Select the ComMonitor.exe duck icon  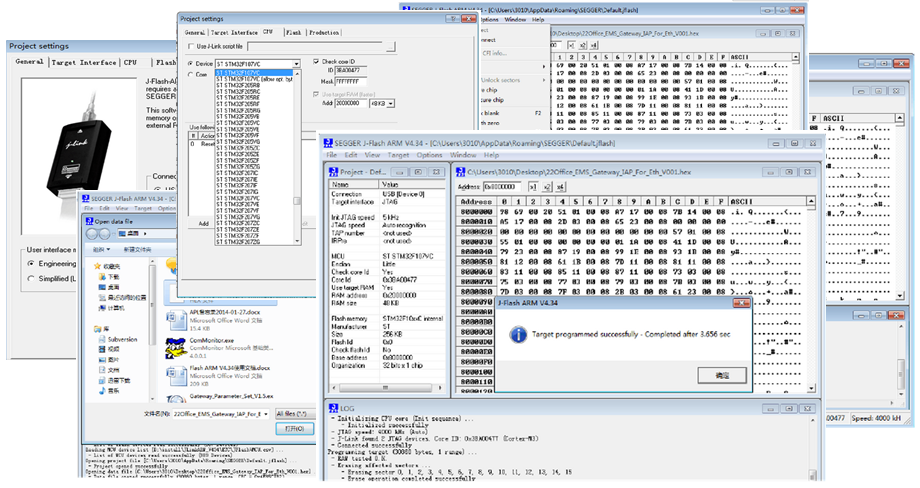(x=176, y=348)
